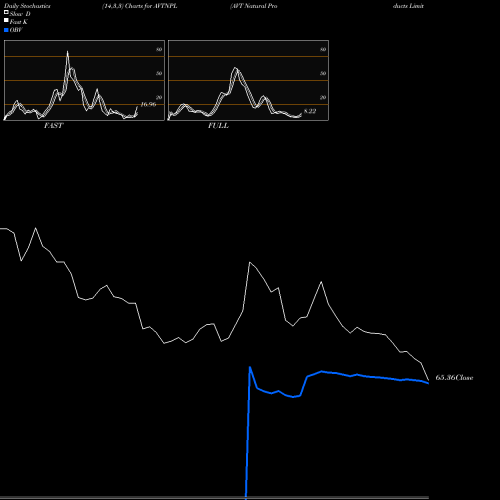
Task: Click the 16.96 value in FAST chart
Action: [148, 104]
